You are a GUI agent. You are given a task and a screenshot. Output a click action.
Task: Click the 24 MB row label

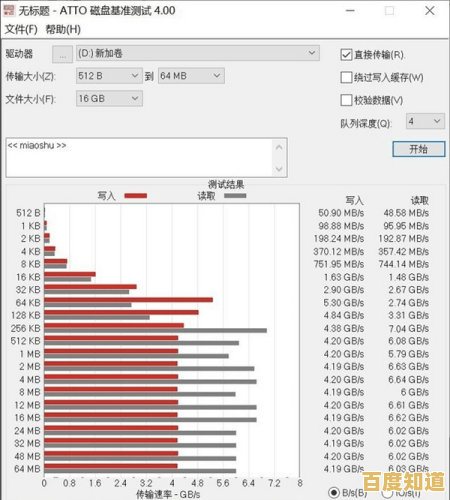pos(27,431)
